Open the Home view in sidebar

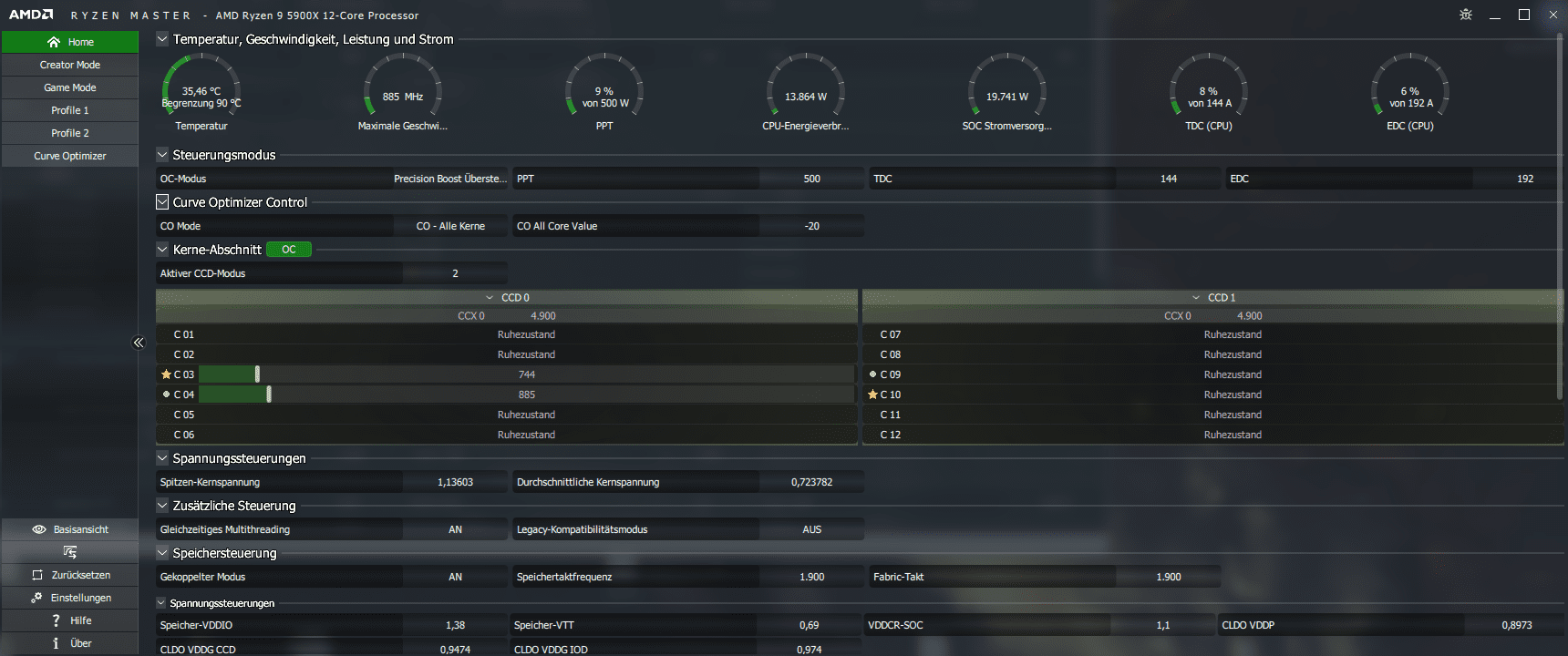click(x=70, y=42)
